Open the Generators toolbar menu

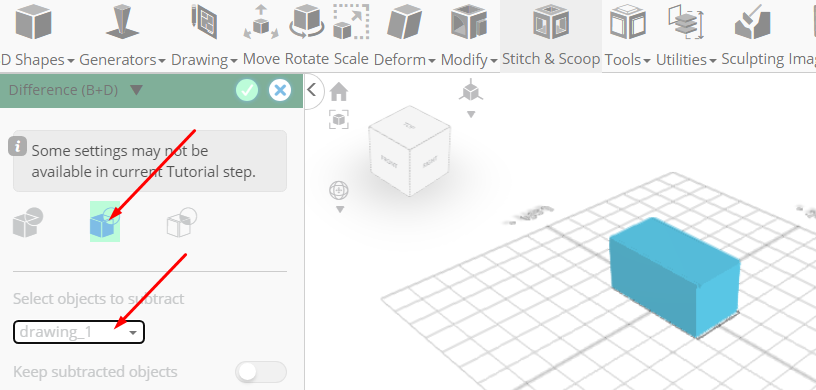point(122,36)
